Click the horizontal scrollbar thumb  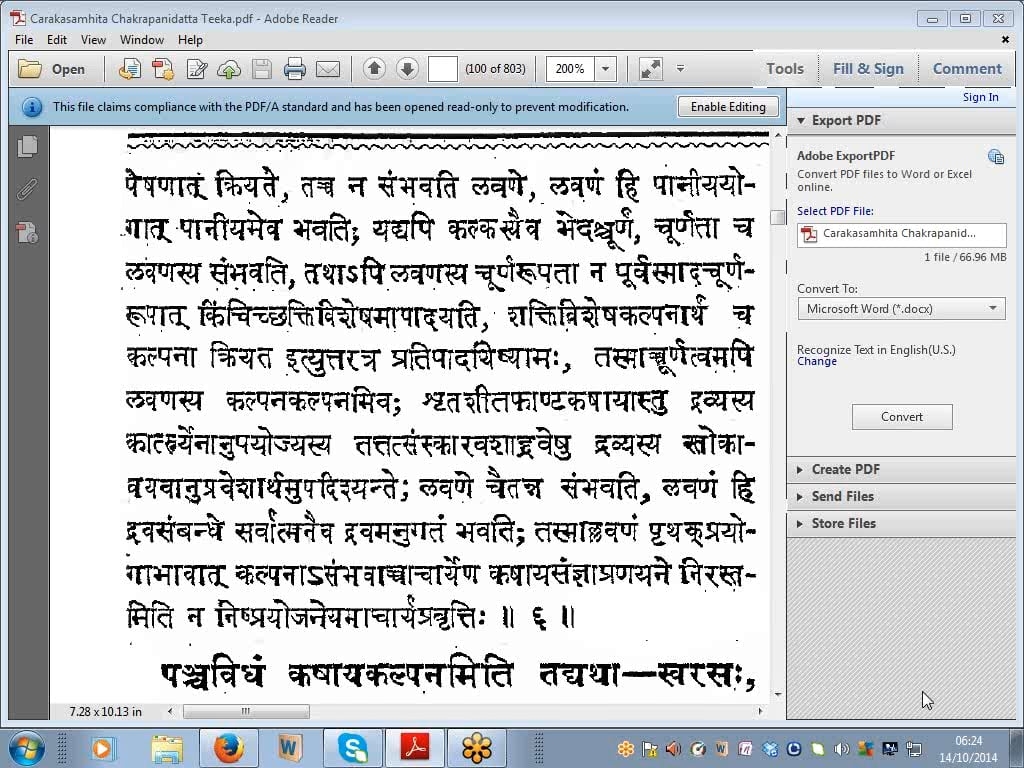245,712
